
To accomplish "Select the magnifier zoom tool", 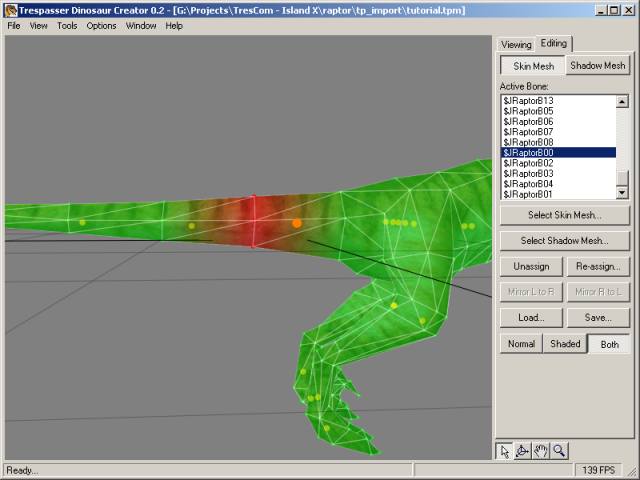I will click(559, 451).
